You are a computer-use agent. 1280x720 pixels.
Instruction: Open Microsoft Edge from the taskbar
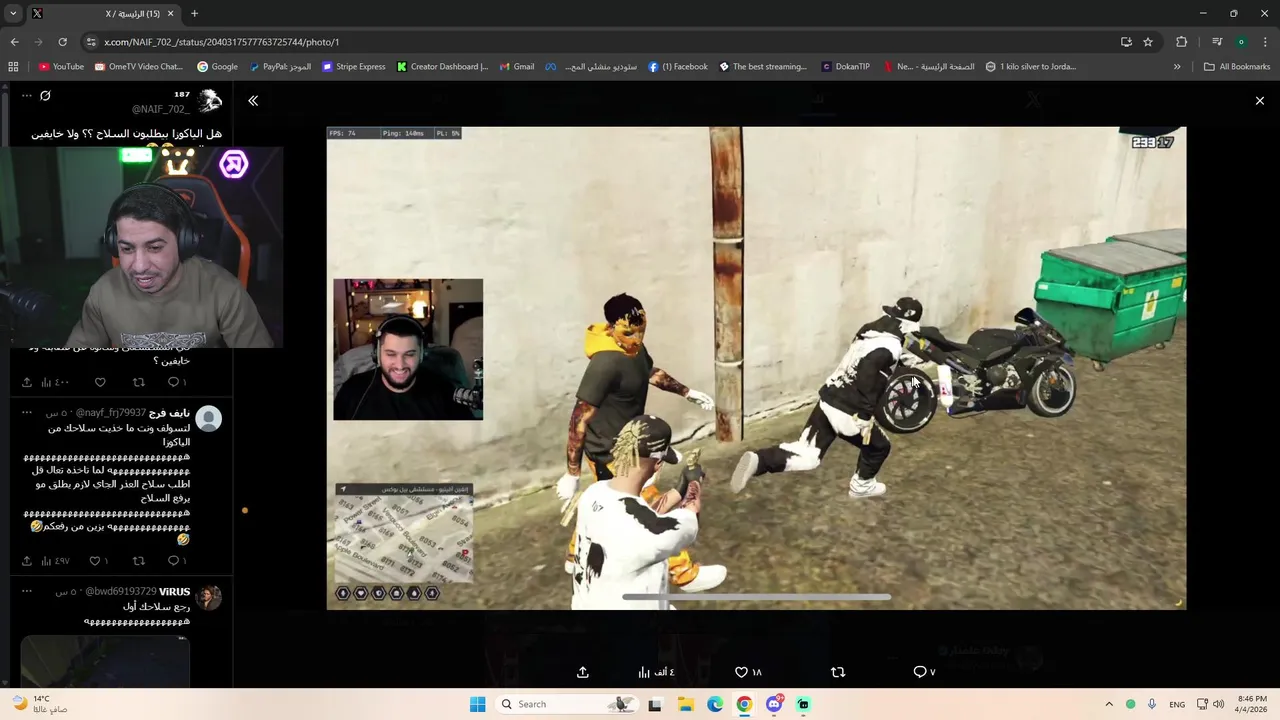point(715,704)
